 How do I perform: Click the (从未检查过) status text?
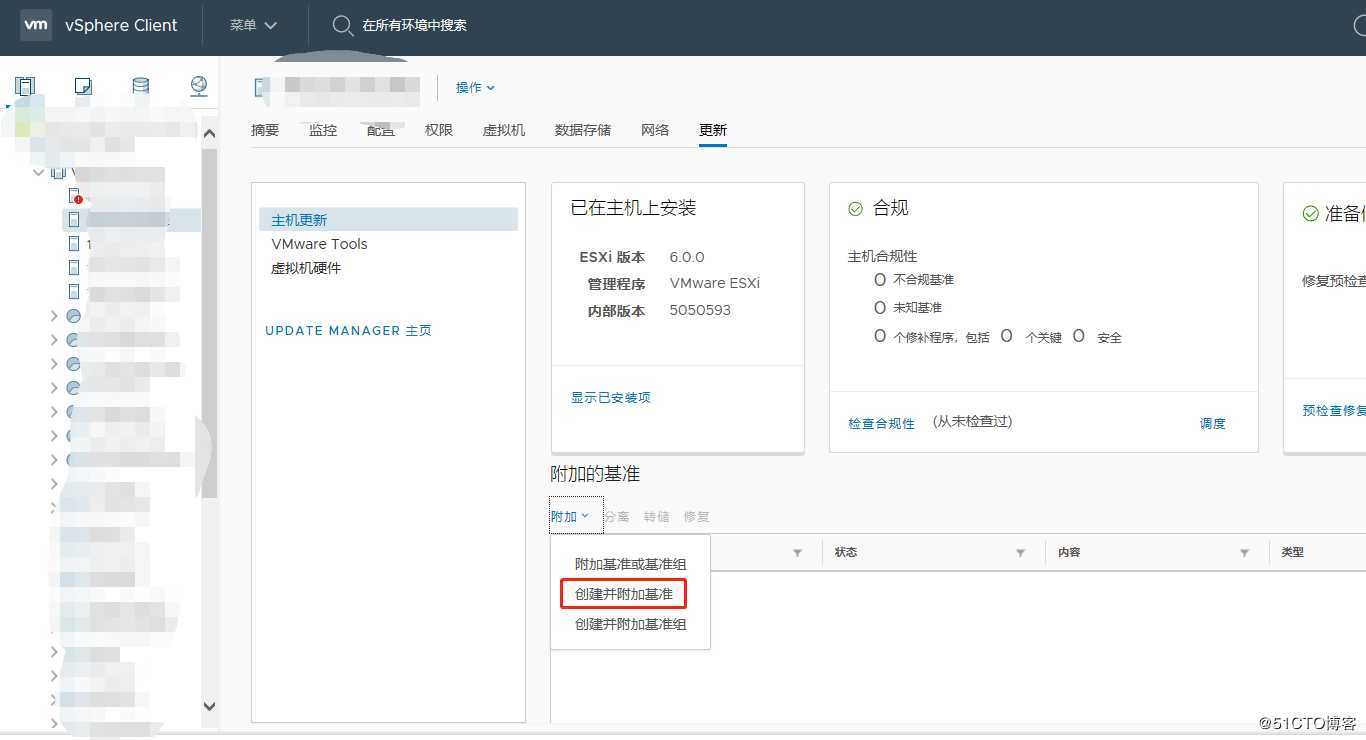pos(973,422)
